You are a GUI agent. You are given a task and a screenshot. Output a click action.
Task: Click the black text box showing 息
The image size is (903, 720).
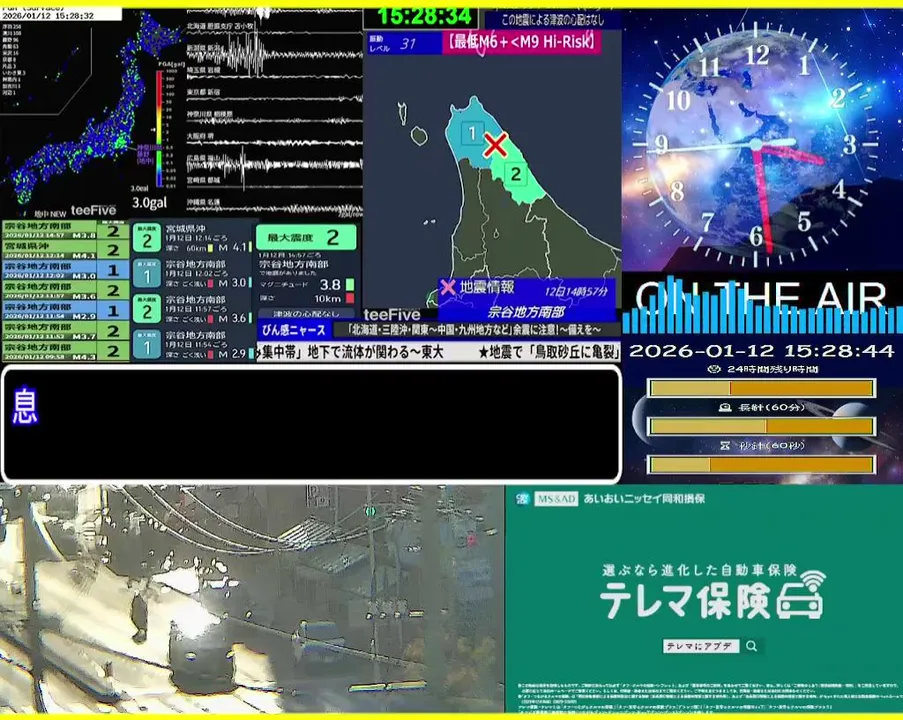(312, 424)
